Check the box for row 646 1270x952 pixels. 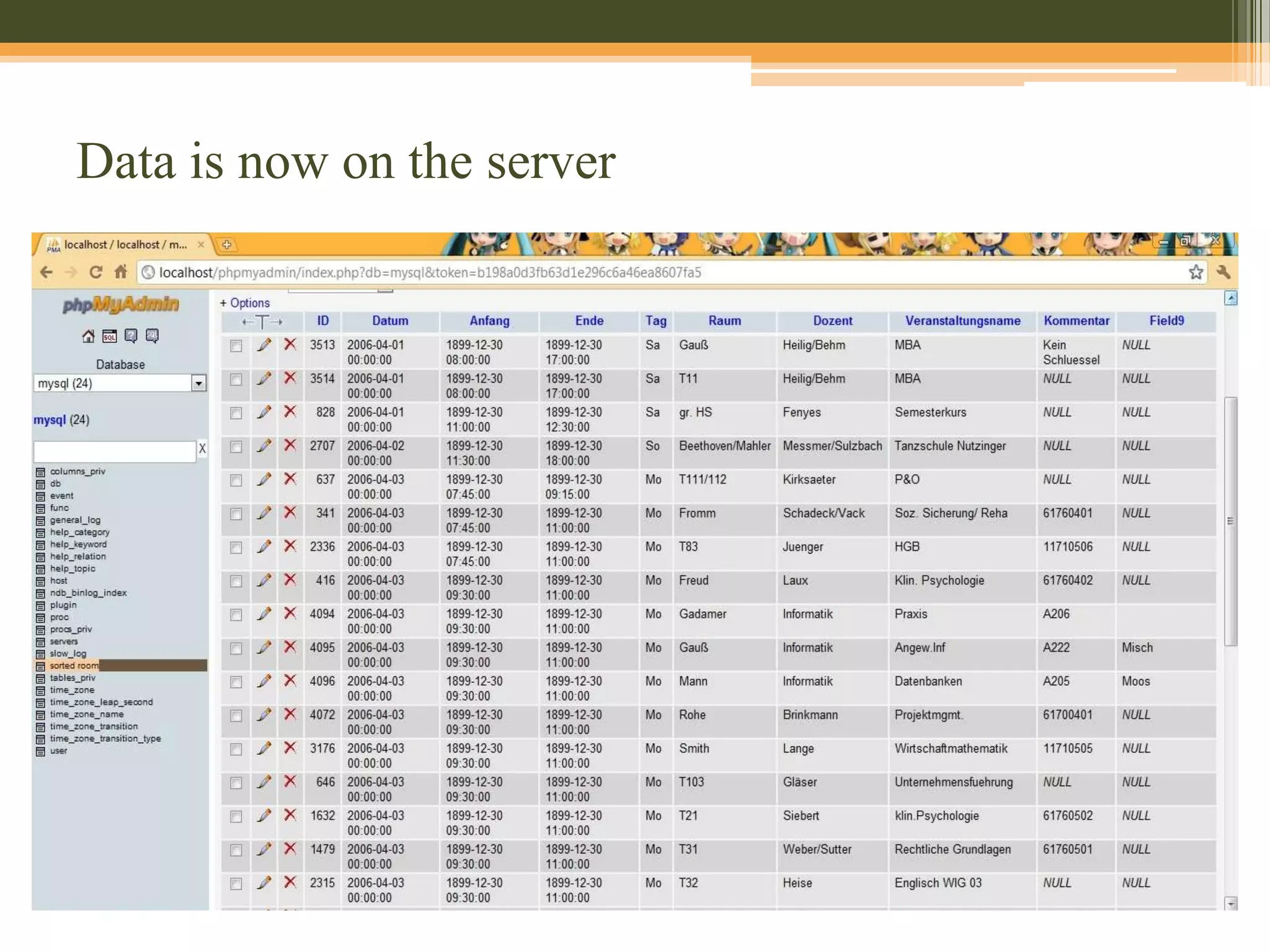(x=236, y=783)
